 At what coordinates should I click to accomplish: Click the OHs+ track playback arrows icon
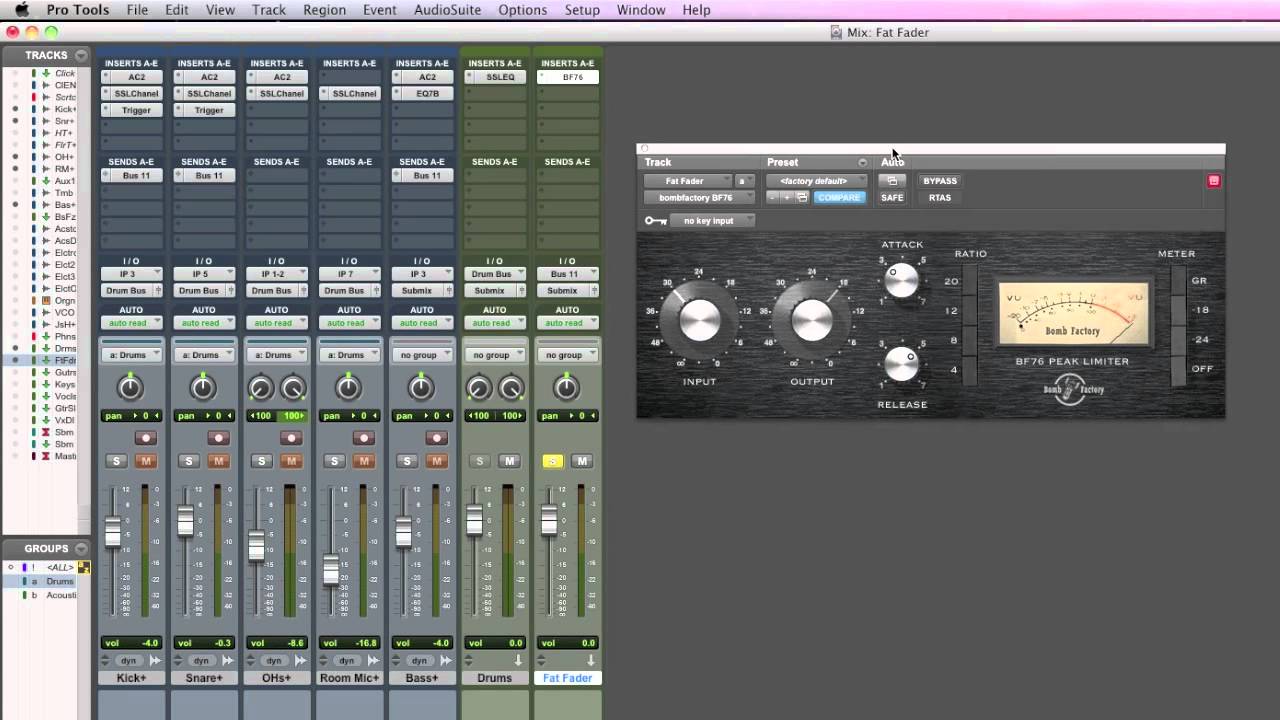point(301,660)
